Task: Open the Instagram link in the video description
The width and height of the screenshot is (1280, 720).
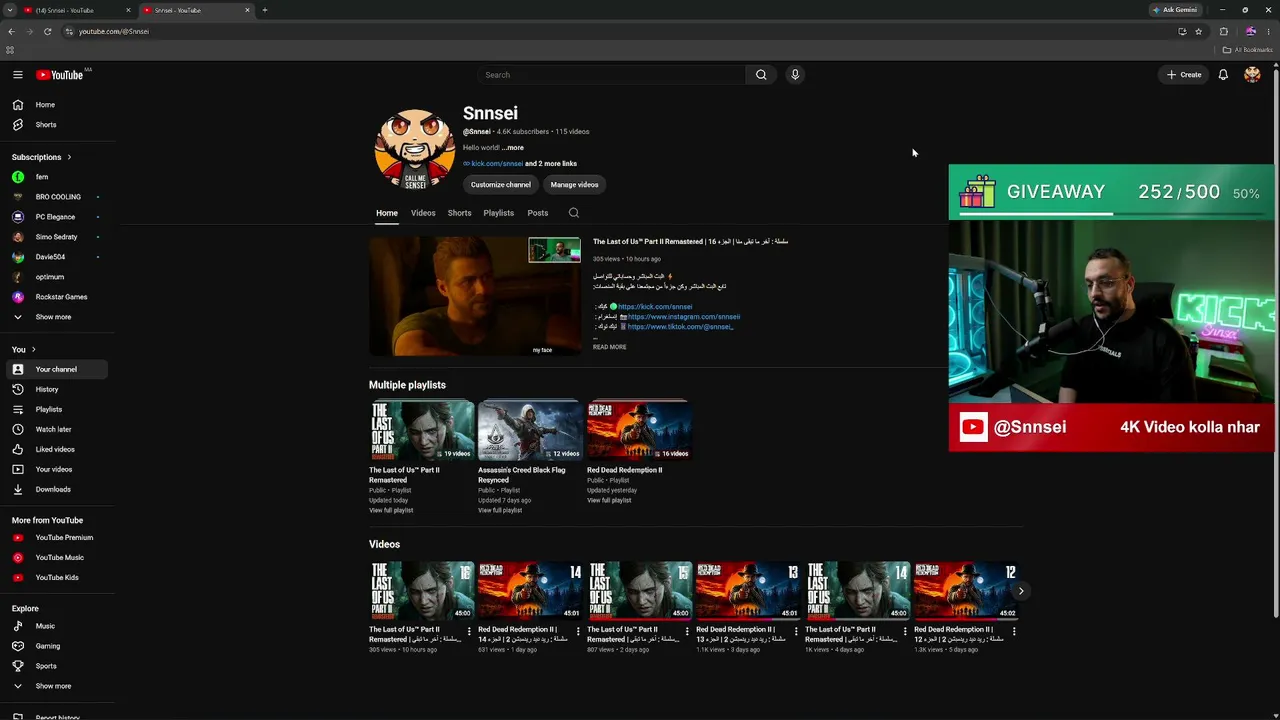Action: tap(684, 317)
